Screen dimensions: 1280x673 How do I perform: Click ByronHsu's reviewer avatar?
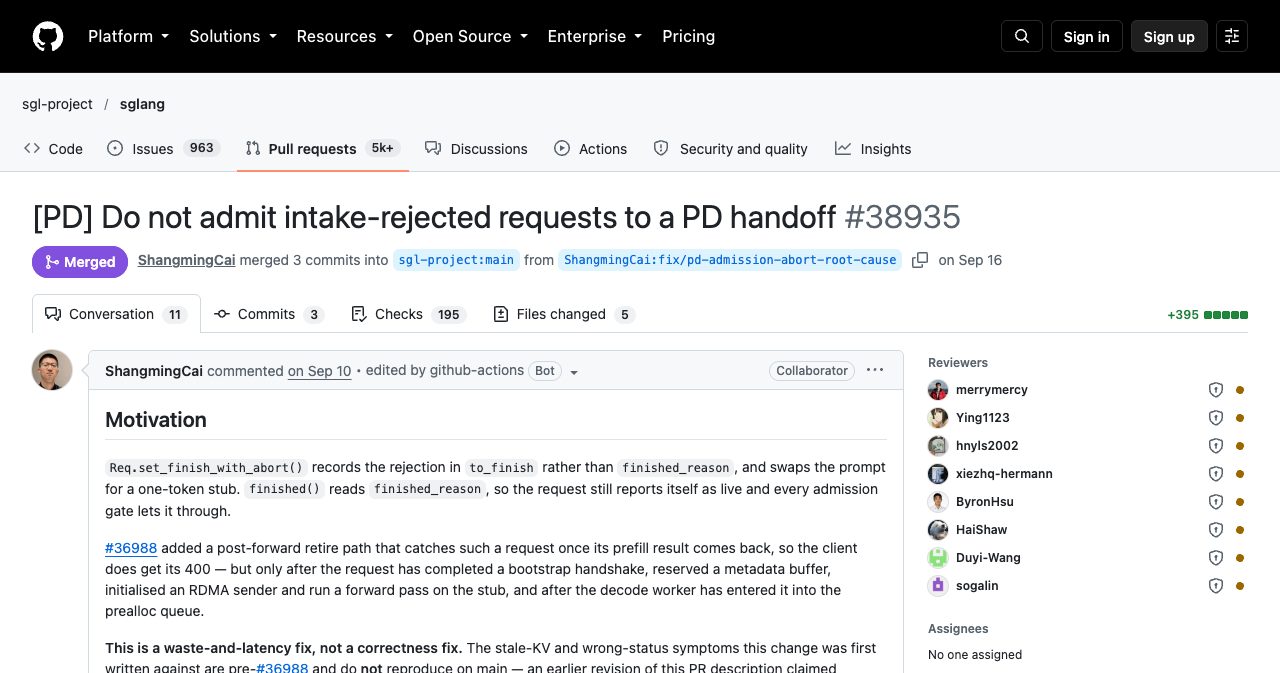(x=938, y=502)
